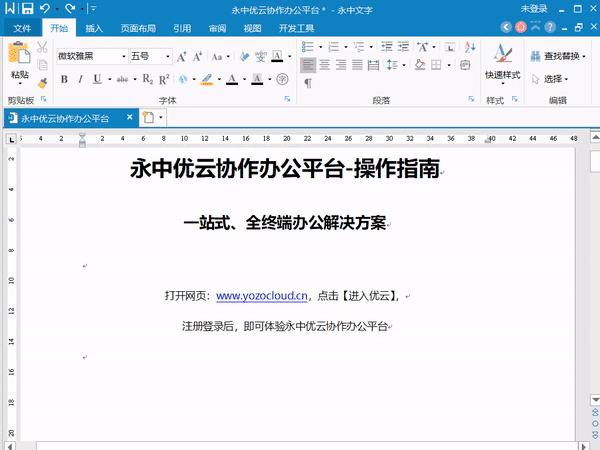This screenshot has width=600, height=450.
Task: Open the font size dropdown (五号)
Action: [x=168, y=57]
